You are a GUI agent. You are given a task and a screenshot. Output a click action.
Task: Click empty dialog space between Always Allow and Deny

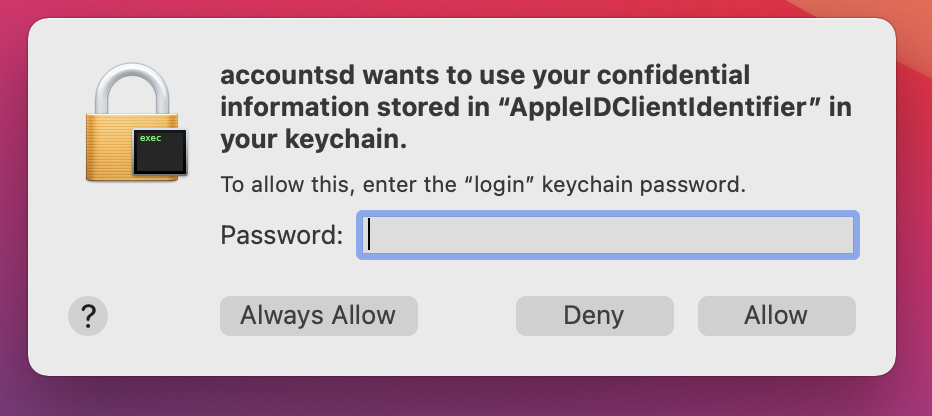466,316
